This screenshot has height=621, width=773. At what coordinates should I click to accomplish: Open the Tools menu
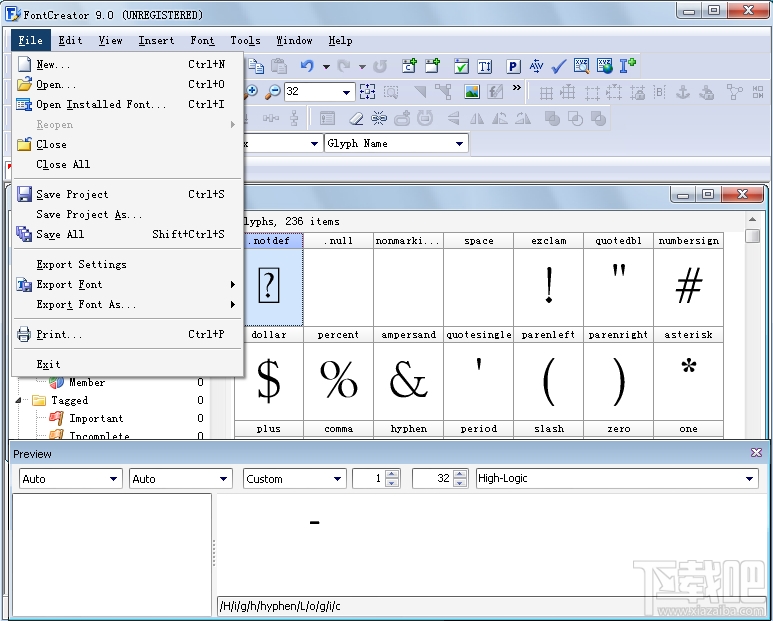point(246,40)
